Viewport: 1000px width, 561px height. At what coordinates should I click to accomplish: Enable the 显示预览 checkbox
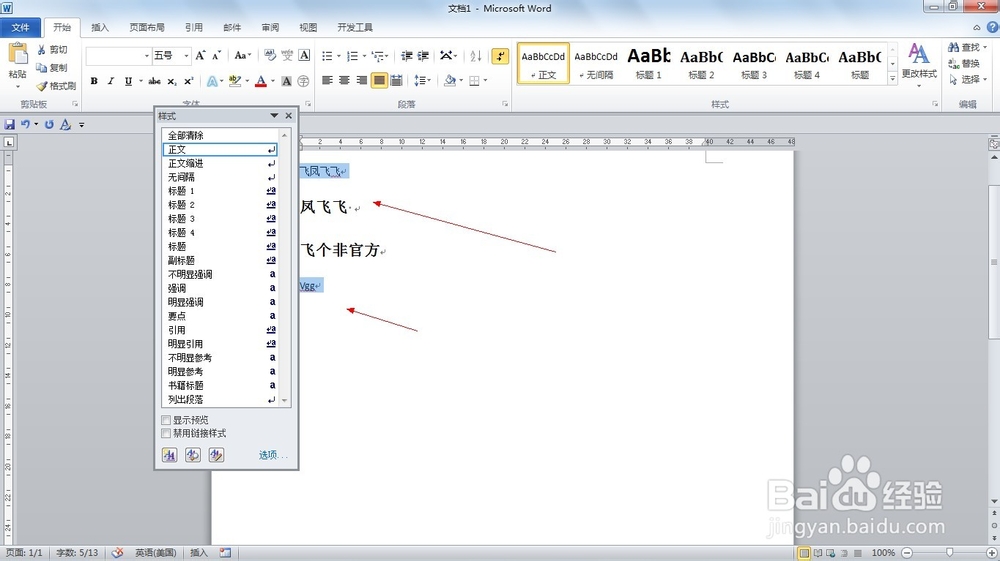click(166, 420)
